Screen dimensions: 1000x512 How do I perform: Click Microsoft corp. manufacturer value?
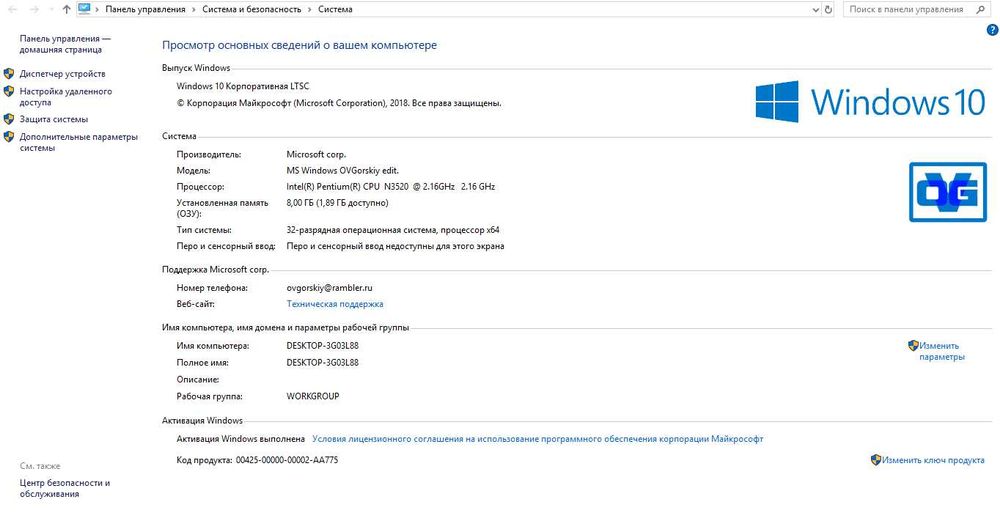[x=316, y=154]
